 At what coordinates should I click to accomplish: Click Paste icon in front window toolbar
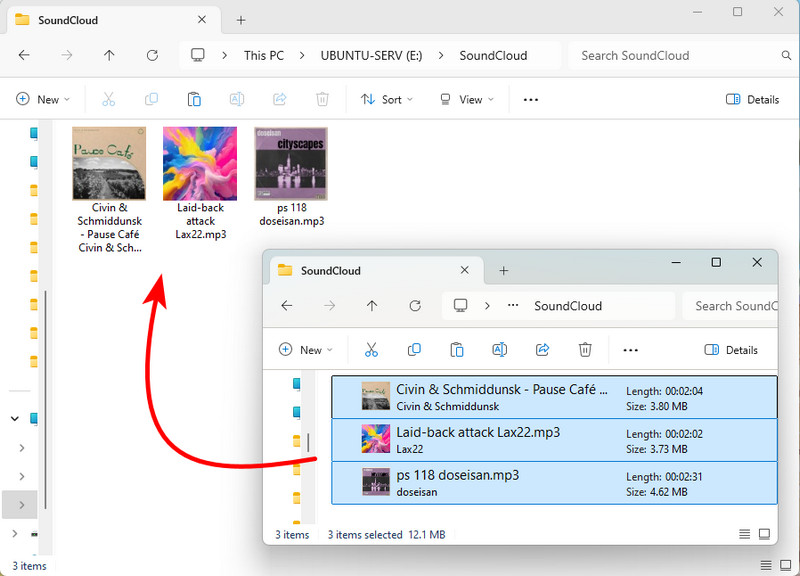click(457, 349)
